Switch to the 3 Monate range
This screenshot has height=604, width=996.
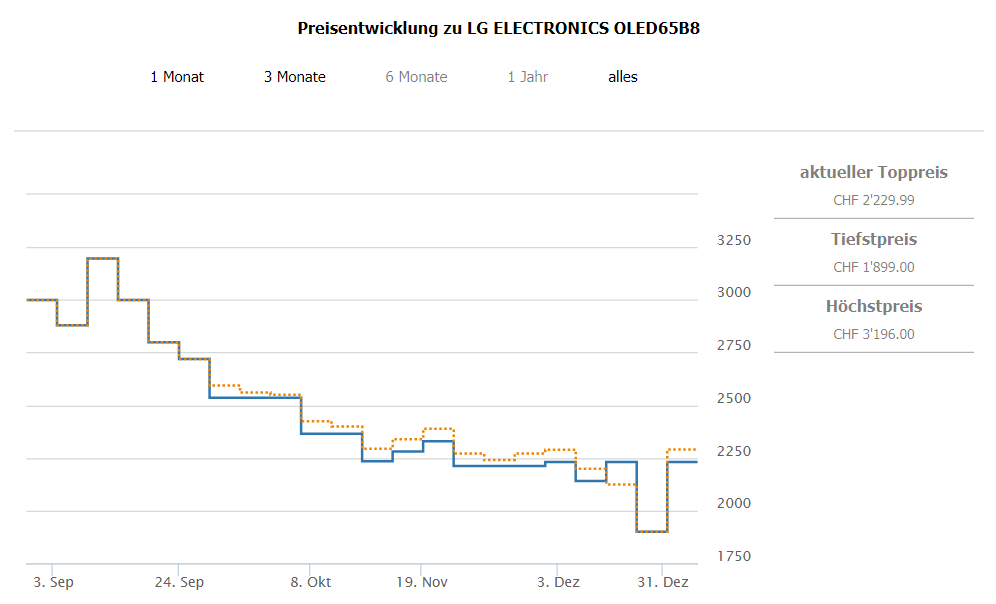(295, 77)
